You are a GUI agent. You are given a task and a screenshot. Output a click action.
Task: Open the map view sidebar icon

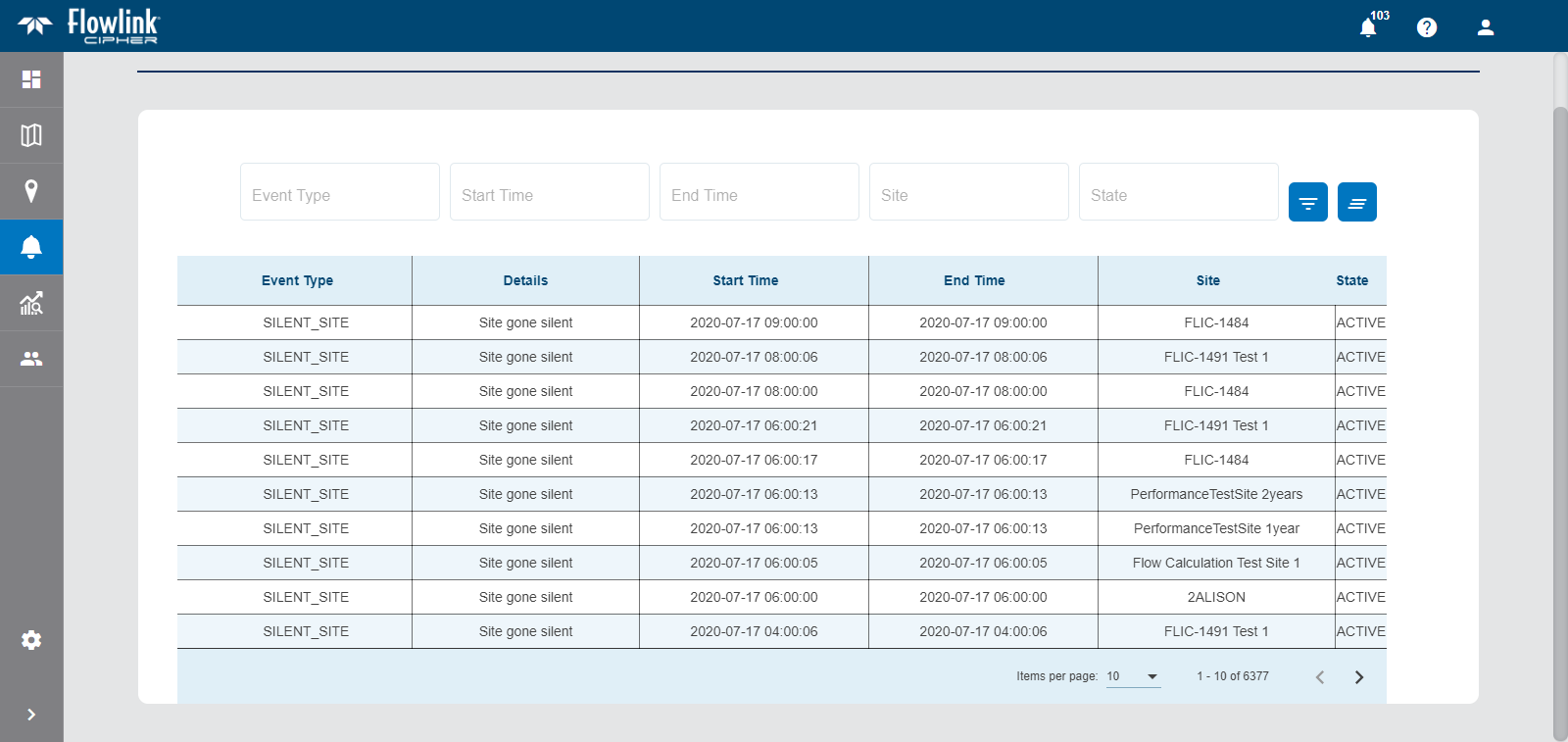click(x=31, y=135)
